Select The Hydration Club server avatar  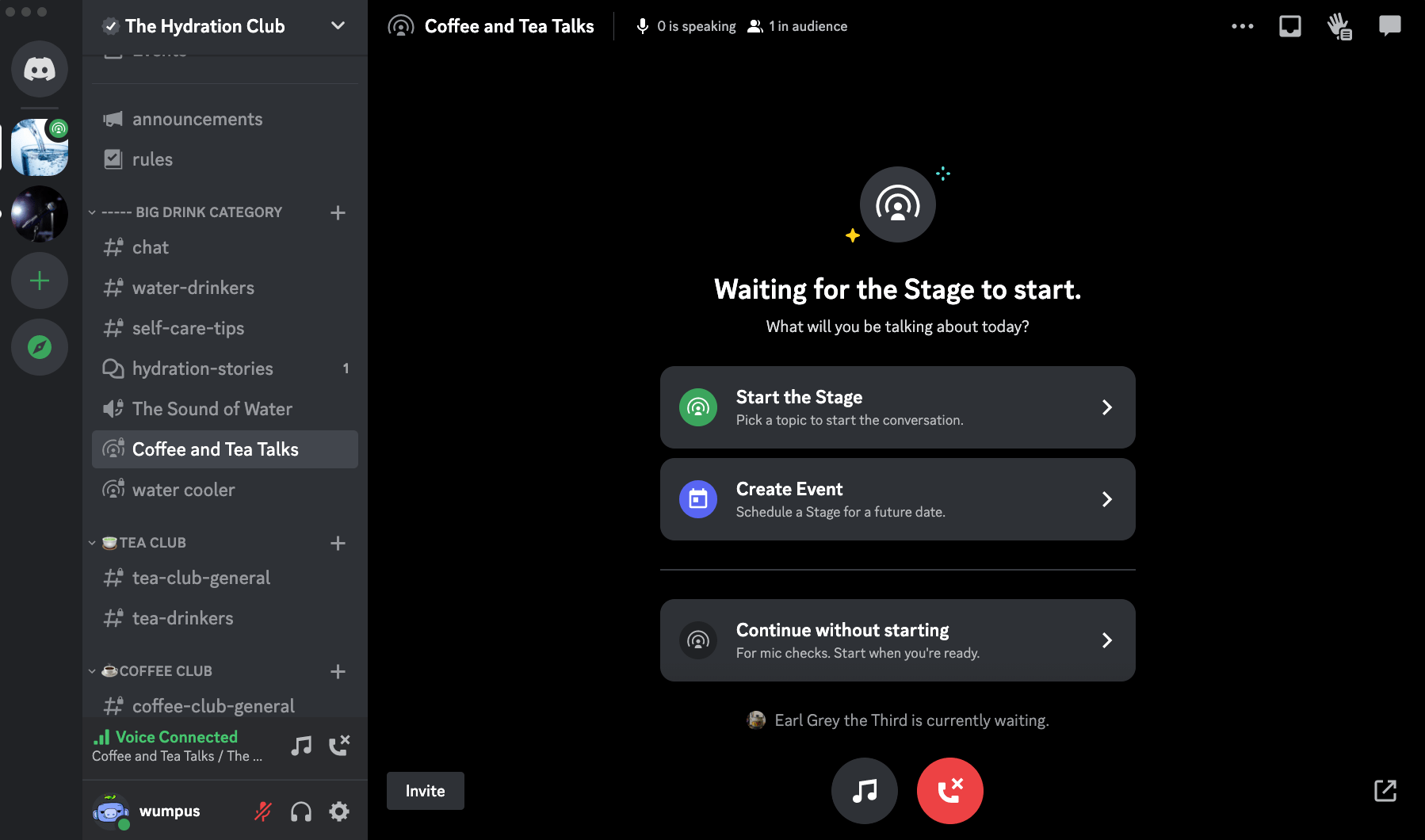click(x=39, y=147)
